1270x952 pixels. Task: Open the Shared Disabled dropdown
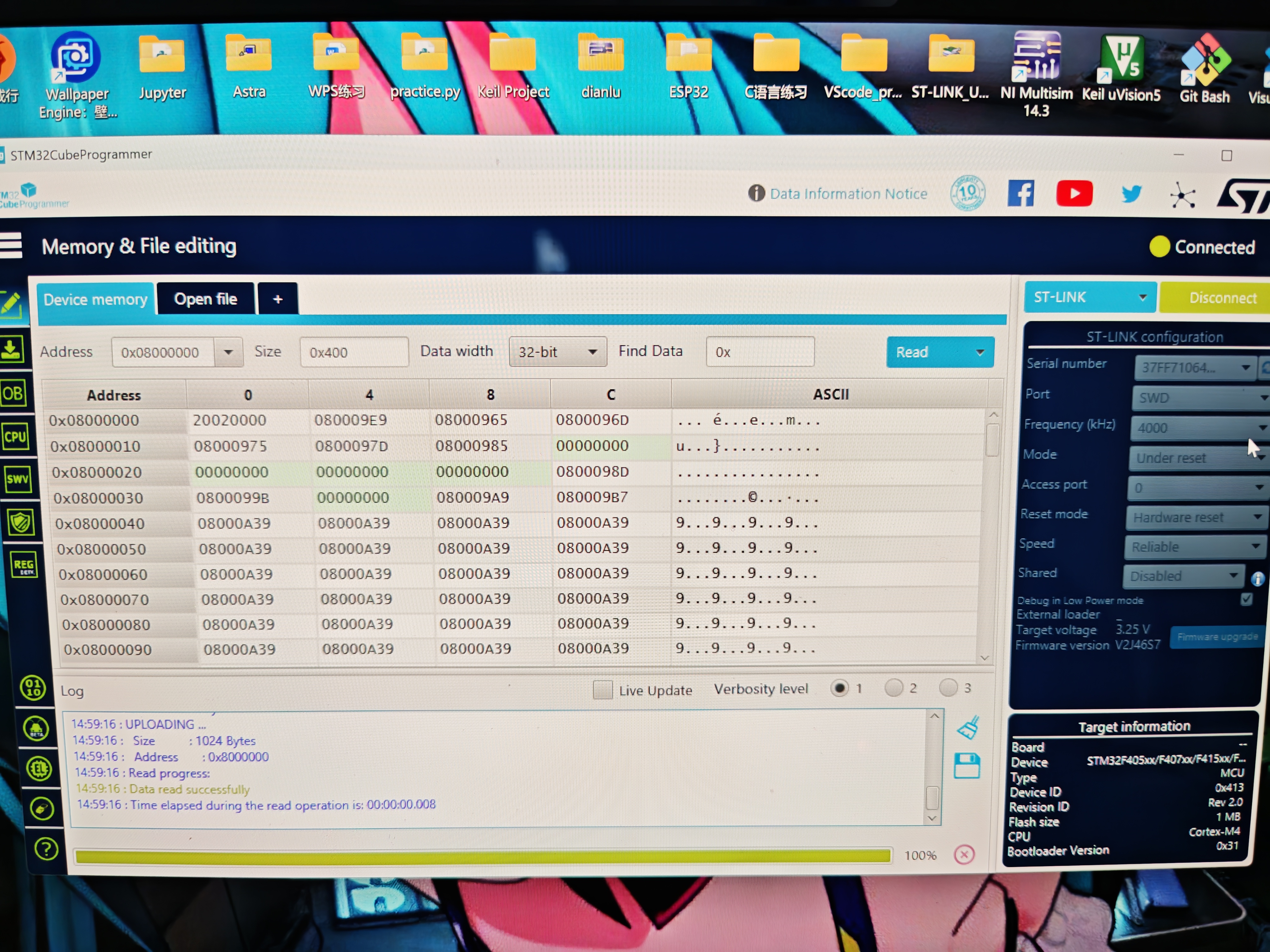(1184, 575)
